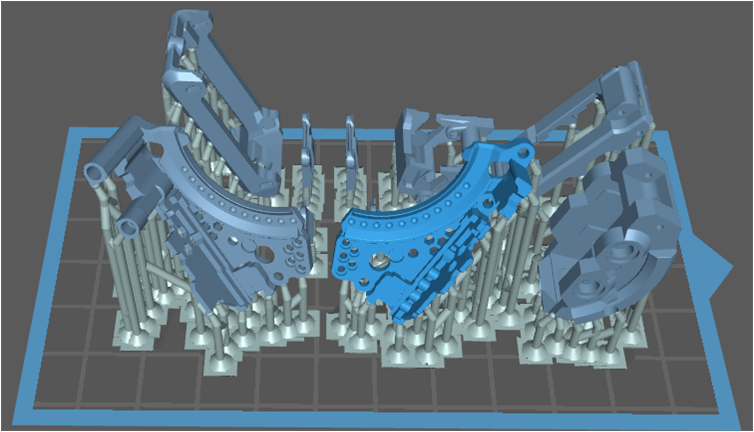Screen dimensions: 754x432
Task: Select the right small hook part in center
Action: pyautogui.click(x=351, y=150)
